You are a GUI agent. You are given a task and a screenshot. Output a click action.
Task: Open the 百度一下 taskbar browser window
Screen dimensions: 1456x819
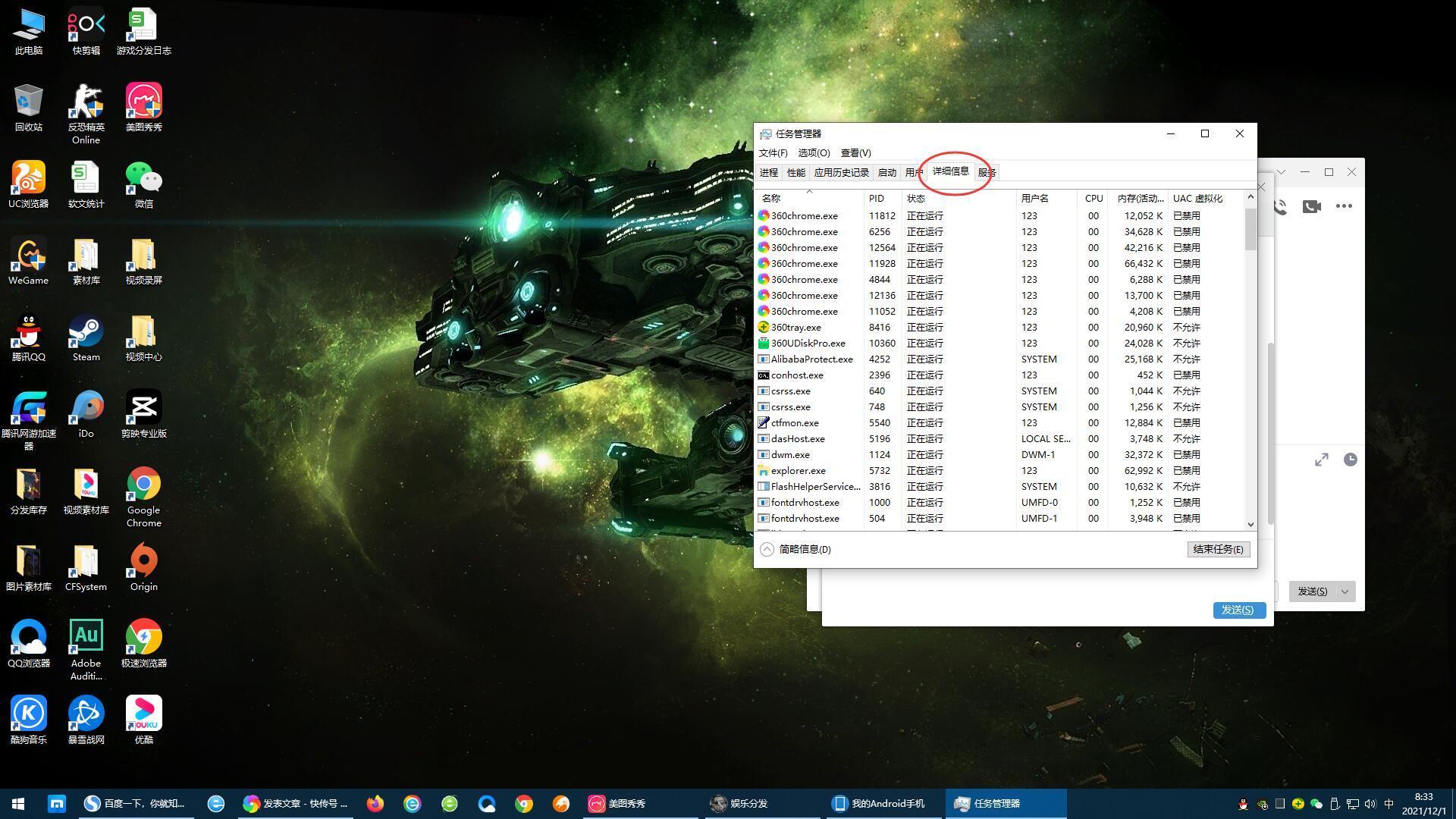click(135, 803)
